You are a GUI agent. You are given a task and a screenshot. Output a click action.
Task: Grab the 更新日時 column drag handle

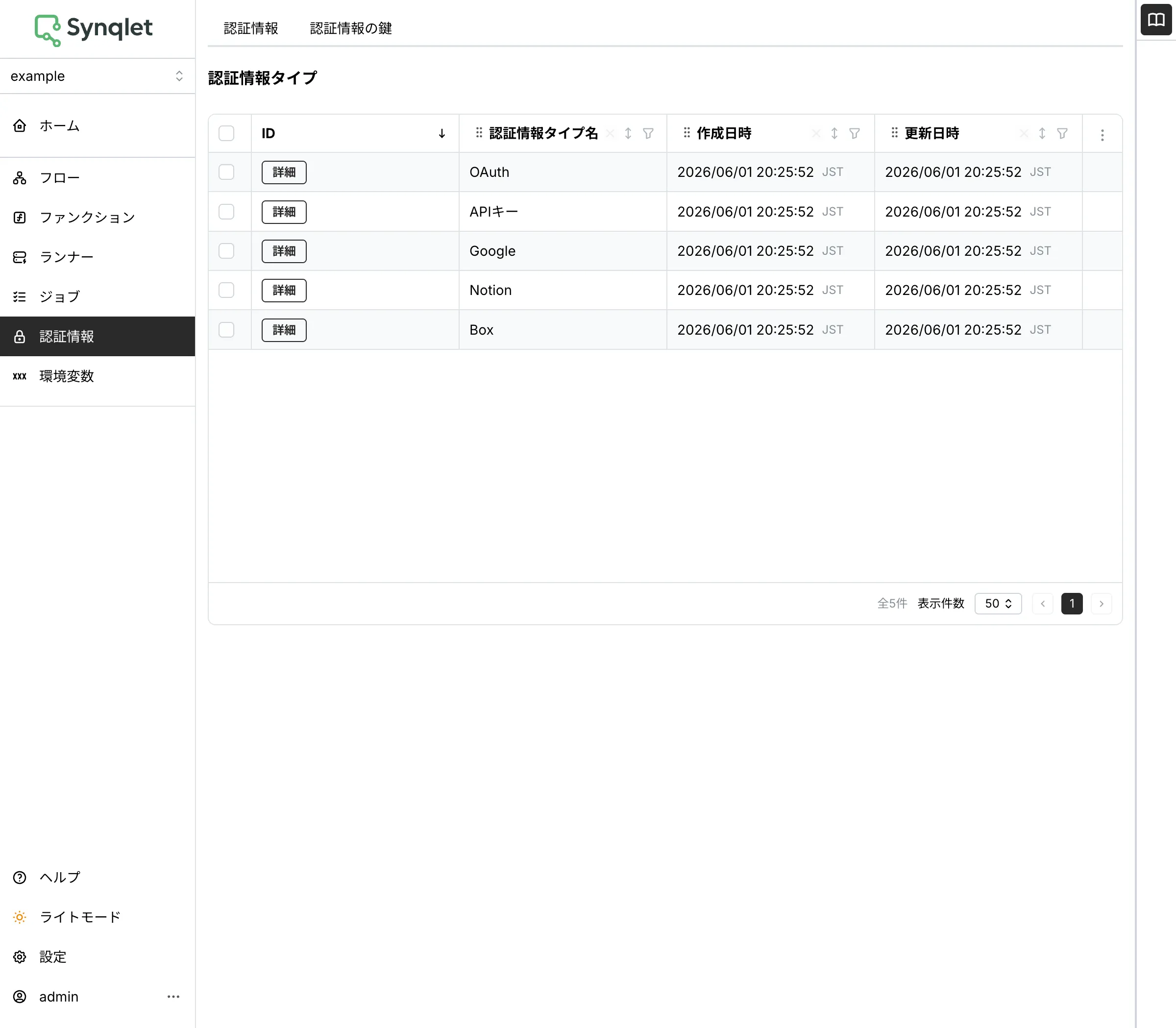point(894,133)
